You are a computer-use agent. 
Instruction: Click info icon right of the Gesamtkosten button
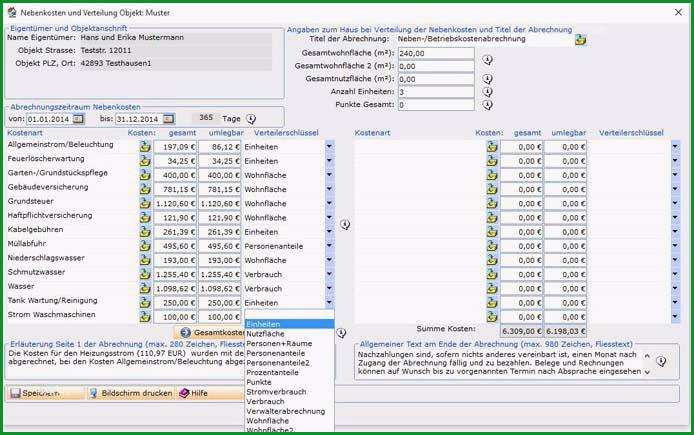[341, 333]
